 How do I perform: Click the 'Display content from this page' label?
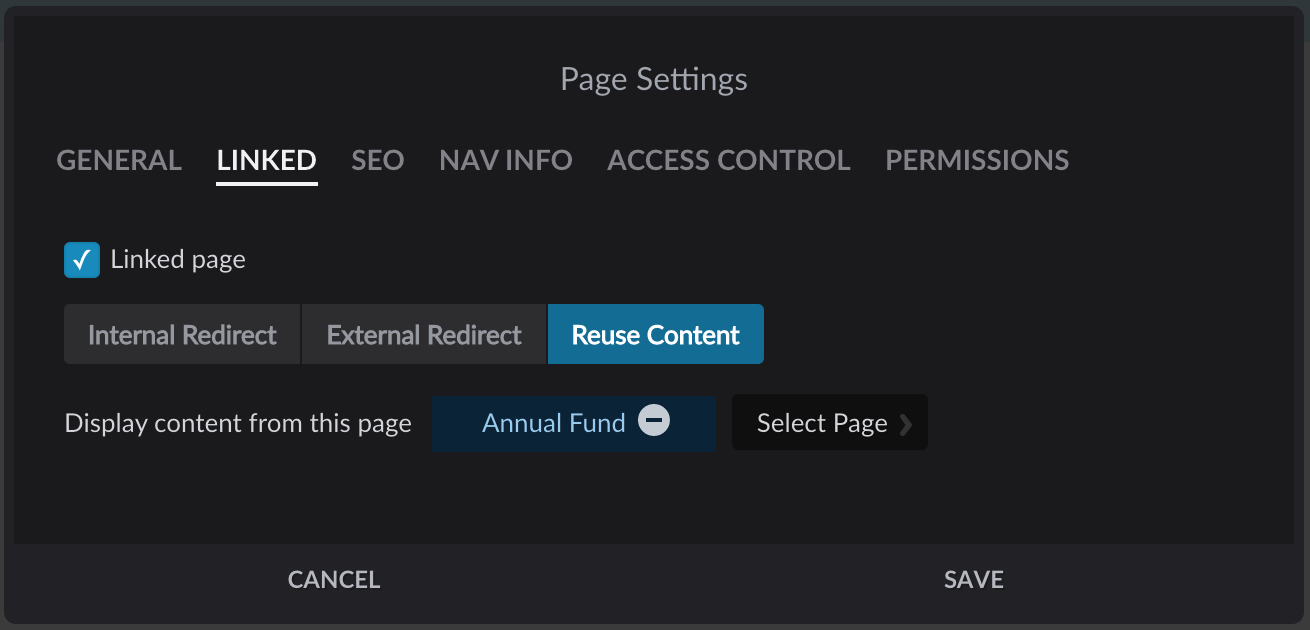point(238,423)
